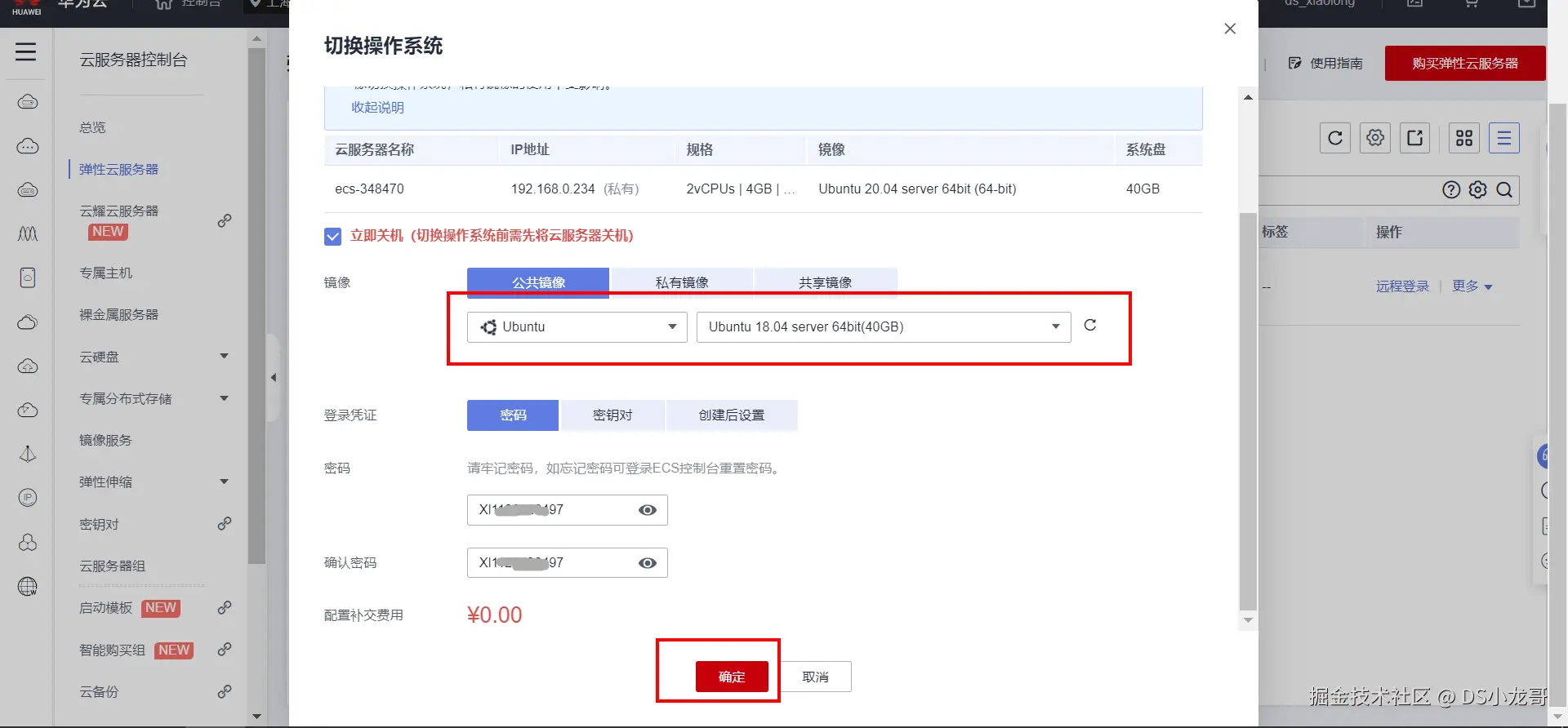Click the link icon next to 智能购买组
The height and width of the screenshot is (728, 1568).
pos(225,649)
